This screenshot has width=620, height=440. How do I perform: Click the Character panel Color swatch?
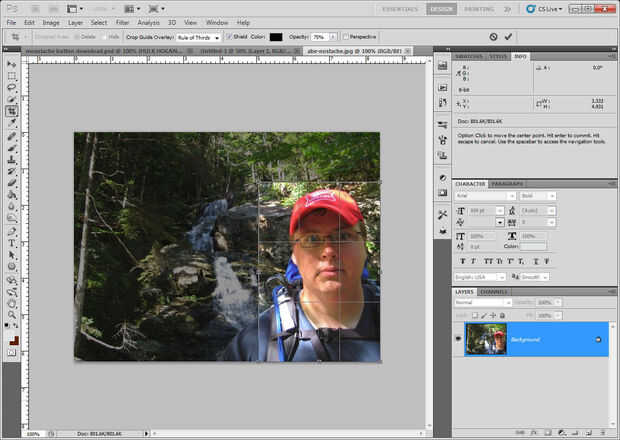pyautogui.click(x=533, y=246)
